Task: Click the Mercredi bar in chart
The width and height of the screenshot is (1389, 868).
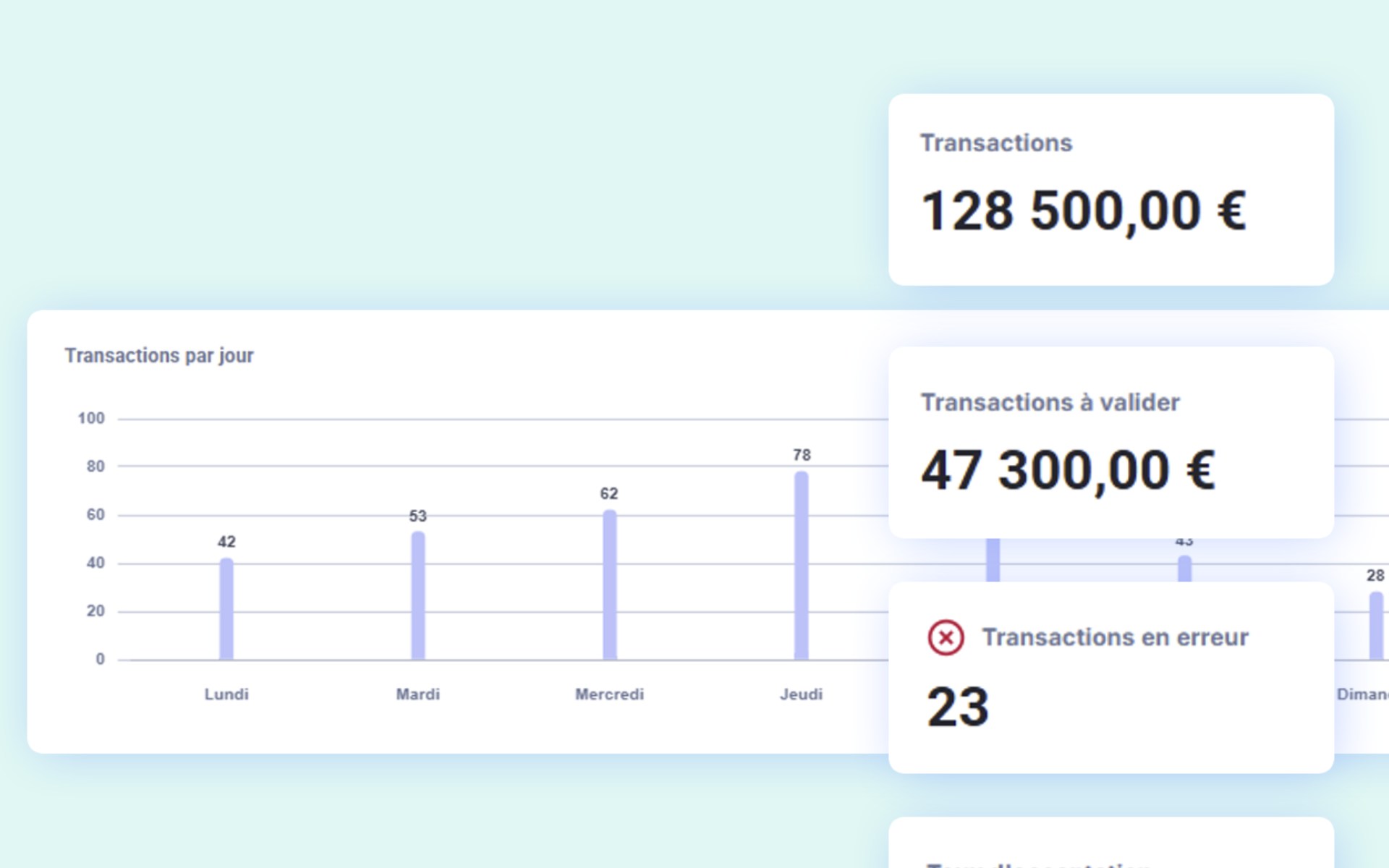Action: click(610, 584)
